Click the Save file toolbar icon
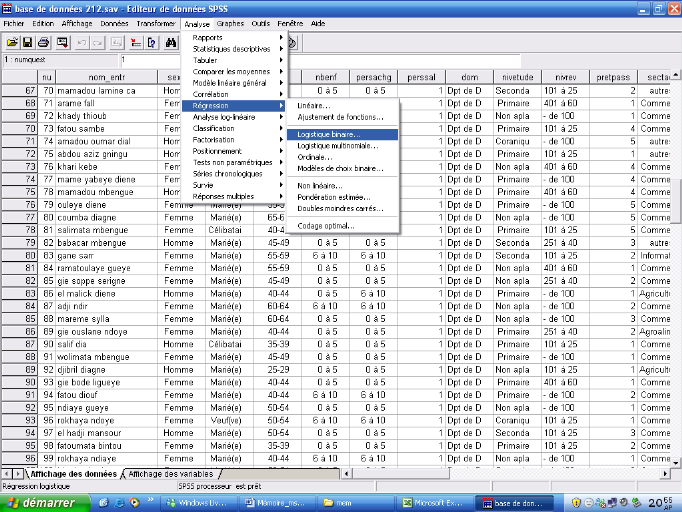The height and width of the screenshot is (512, 682). click(x=28, y=42)
